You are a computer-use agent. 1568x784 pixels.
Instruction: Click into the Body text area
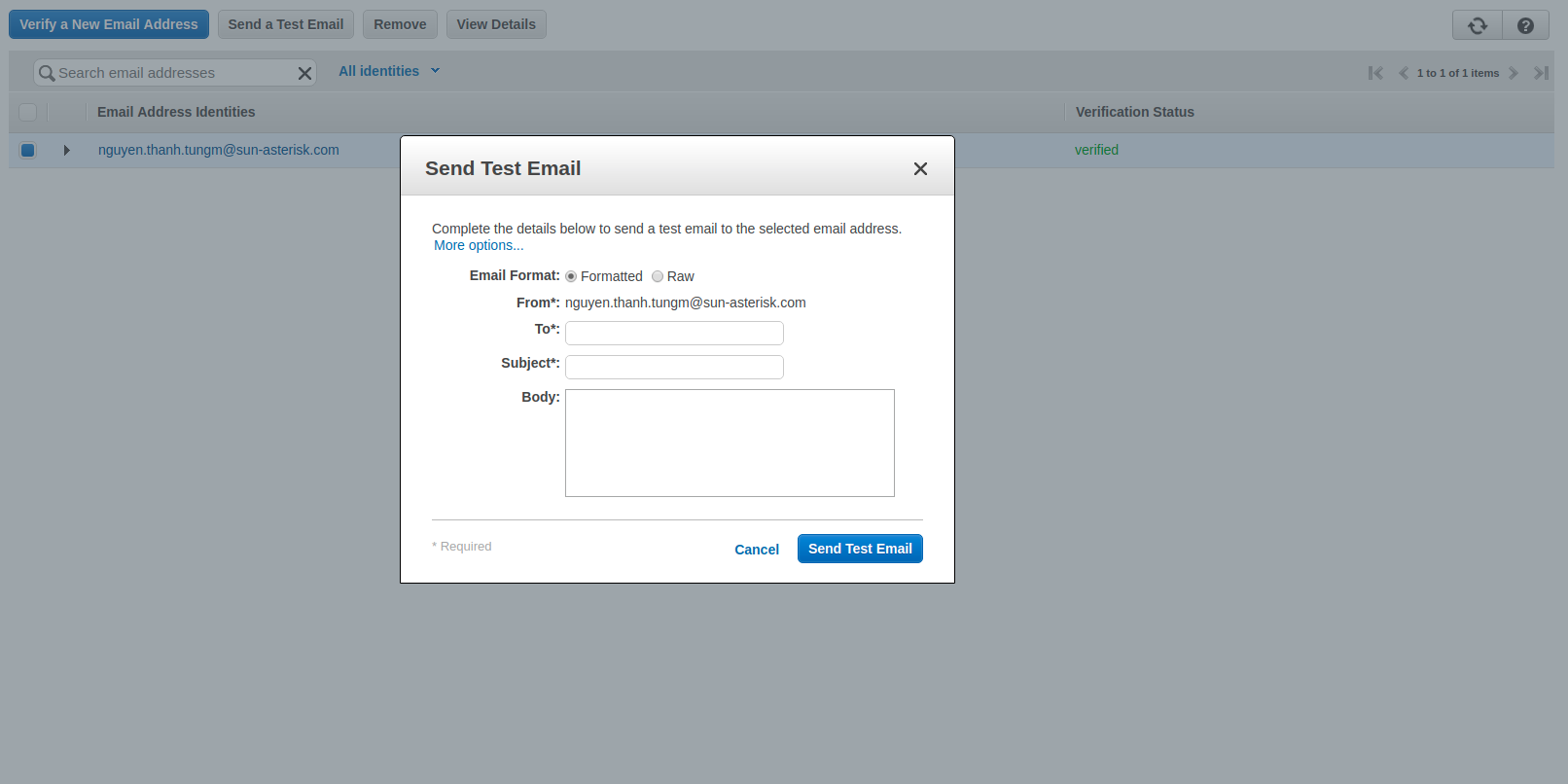tap(730, 443)
